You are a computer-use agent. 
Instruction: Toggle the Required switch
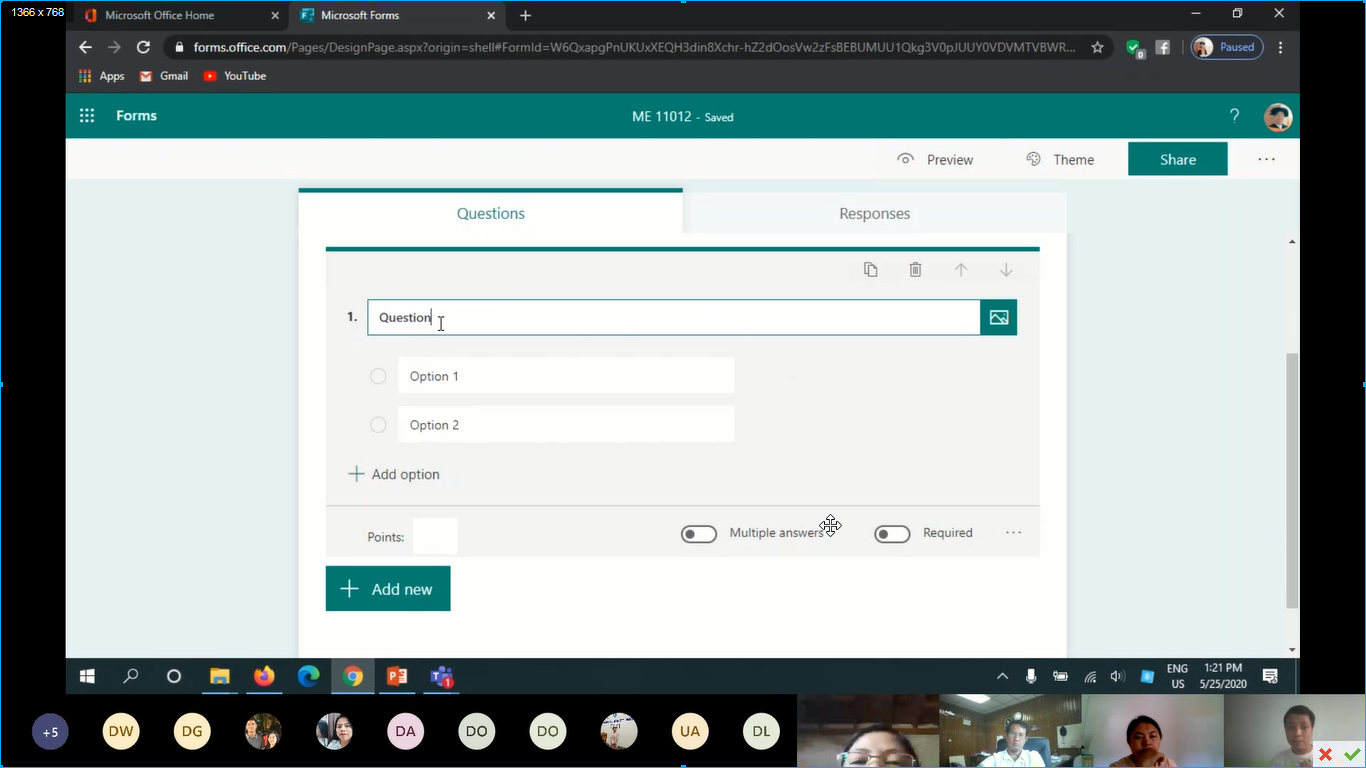(892, 534)
